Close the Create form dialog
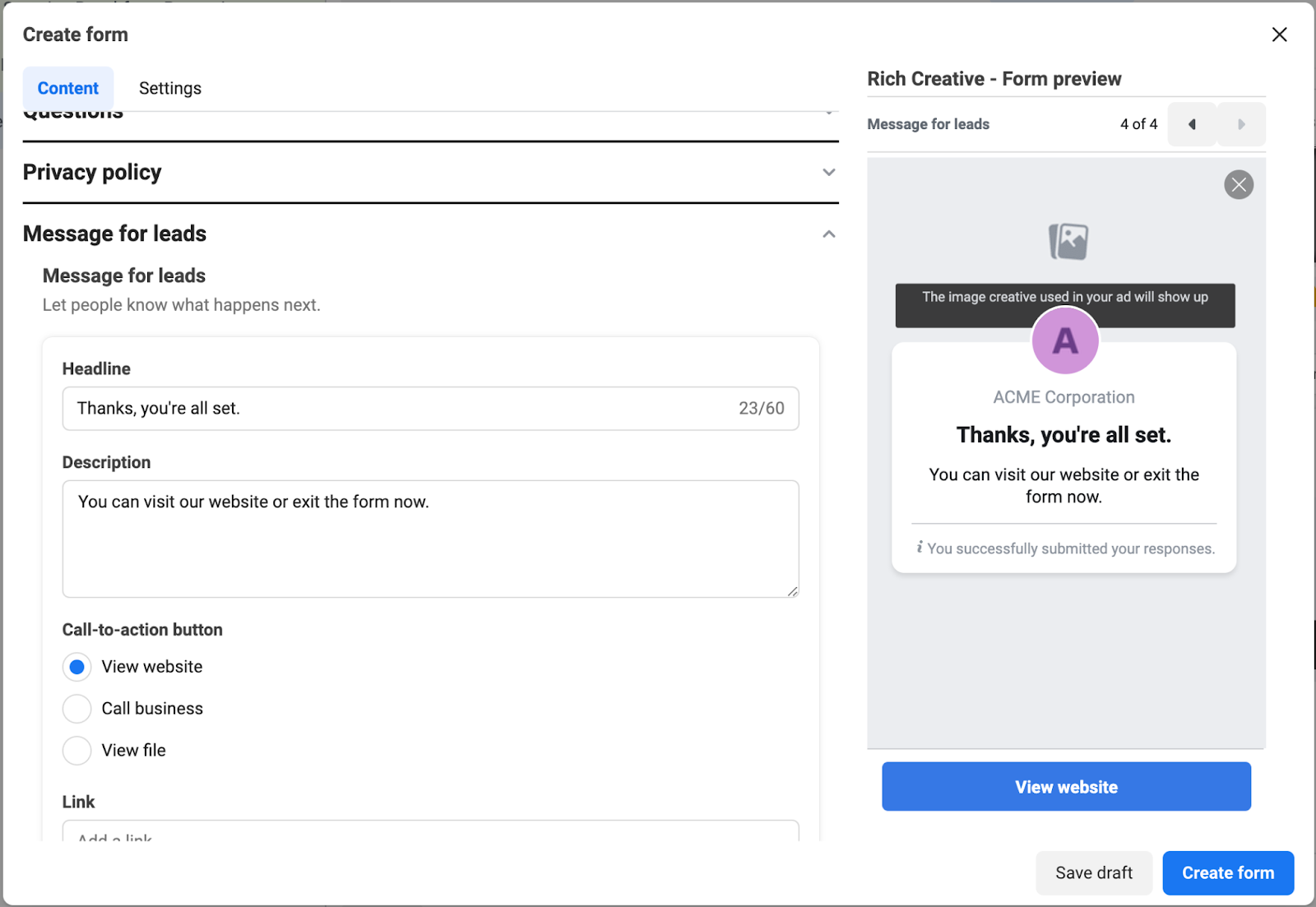1316x907 pixels. [1279, 35]
